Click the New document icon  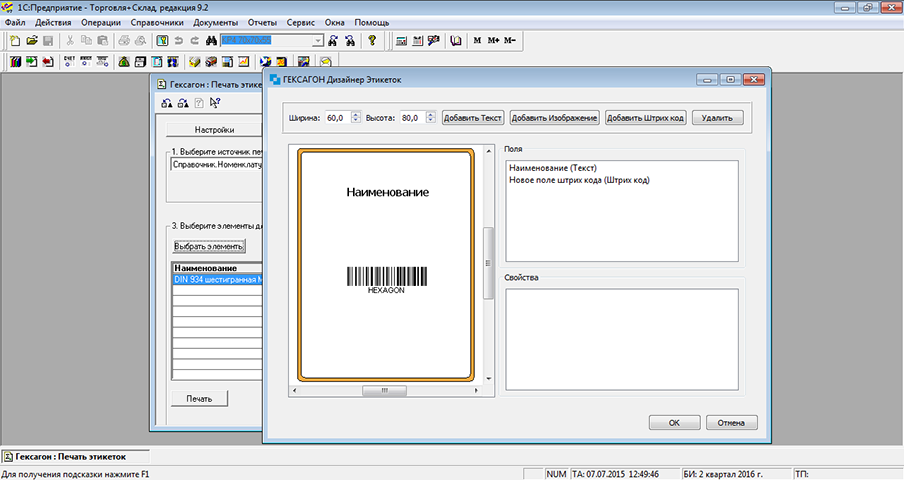[x=15, y=41]
